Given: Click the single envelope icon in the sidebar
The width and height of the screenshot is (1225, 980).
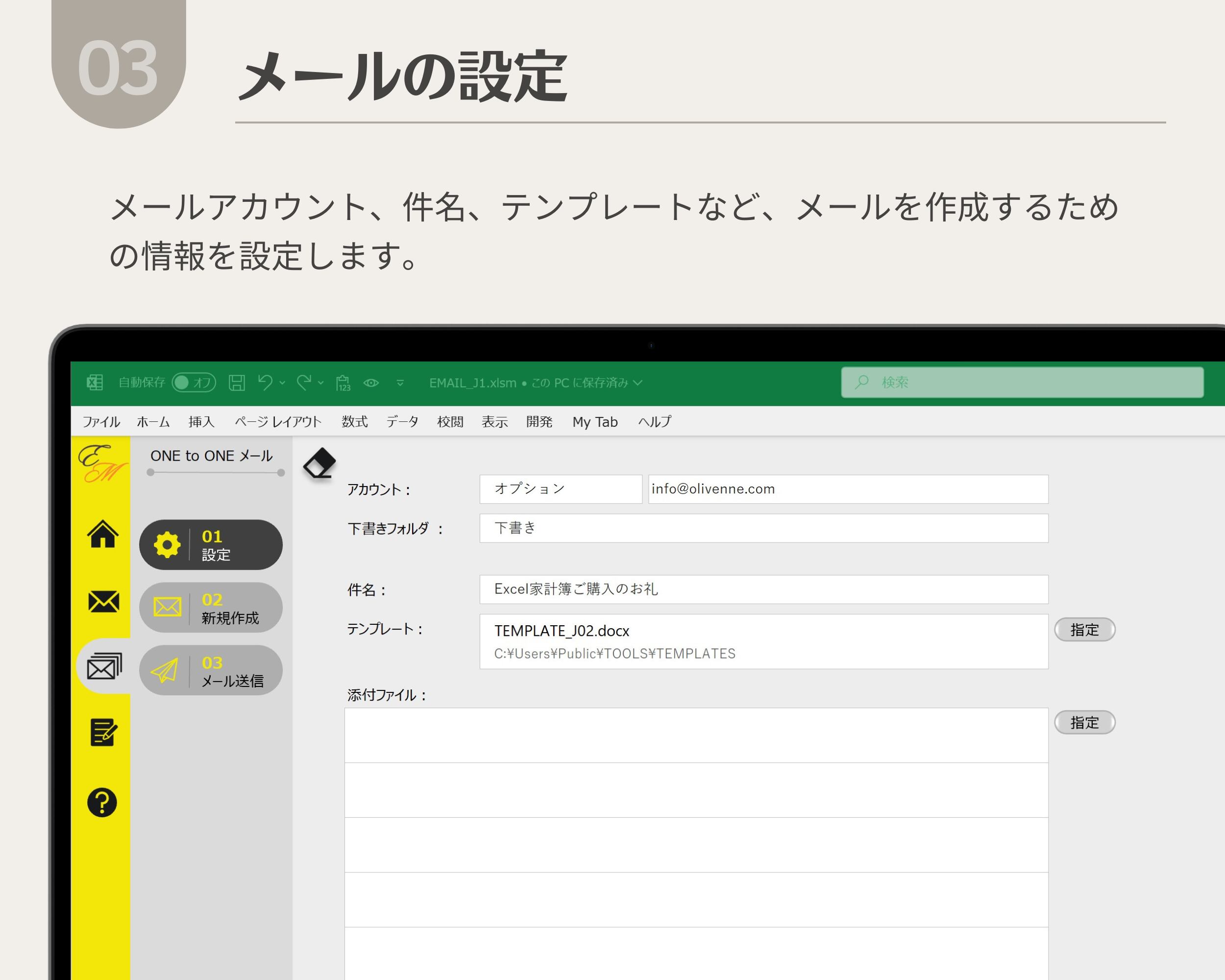Looking at the screenshot, I should (x=103, y=601).
